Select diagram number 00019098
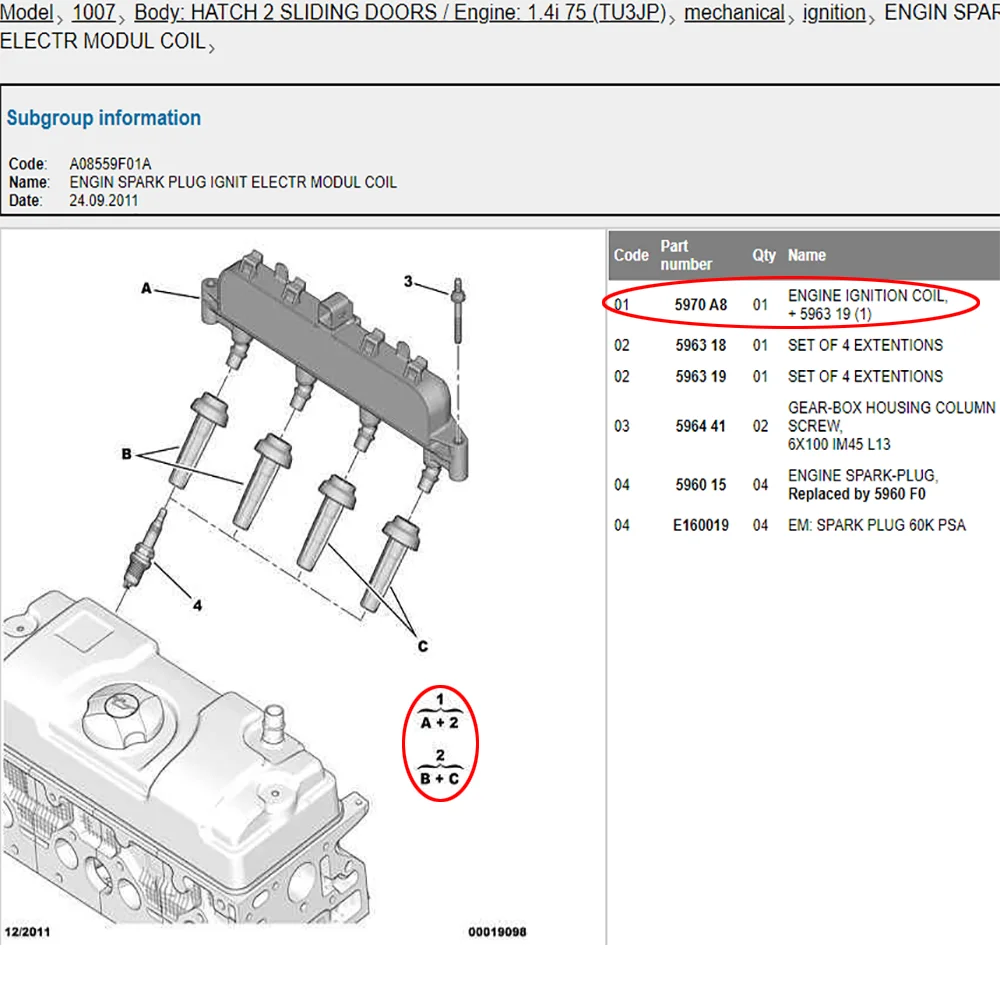The height and width of the screenshot is (1000, 1000). coord(497,932)
